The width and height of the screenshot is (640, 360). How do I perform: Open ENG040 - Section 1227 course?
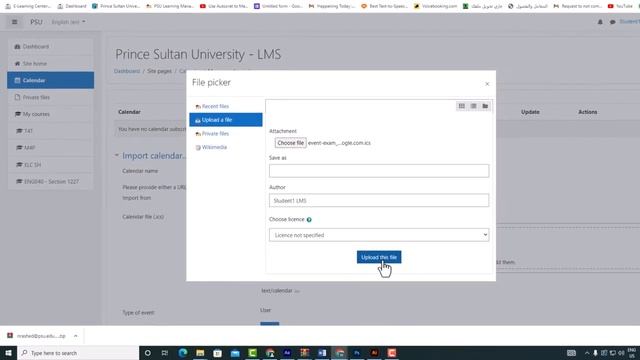[x=51, y=181]
